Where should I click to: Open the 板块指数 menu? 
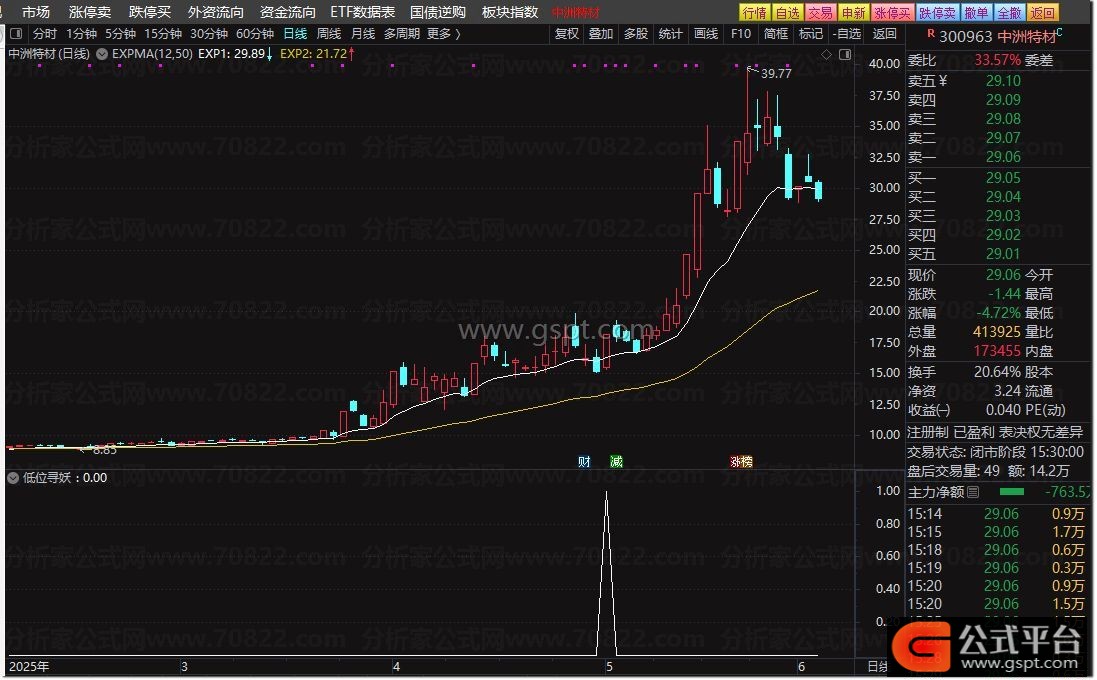(510, 13)
